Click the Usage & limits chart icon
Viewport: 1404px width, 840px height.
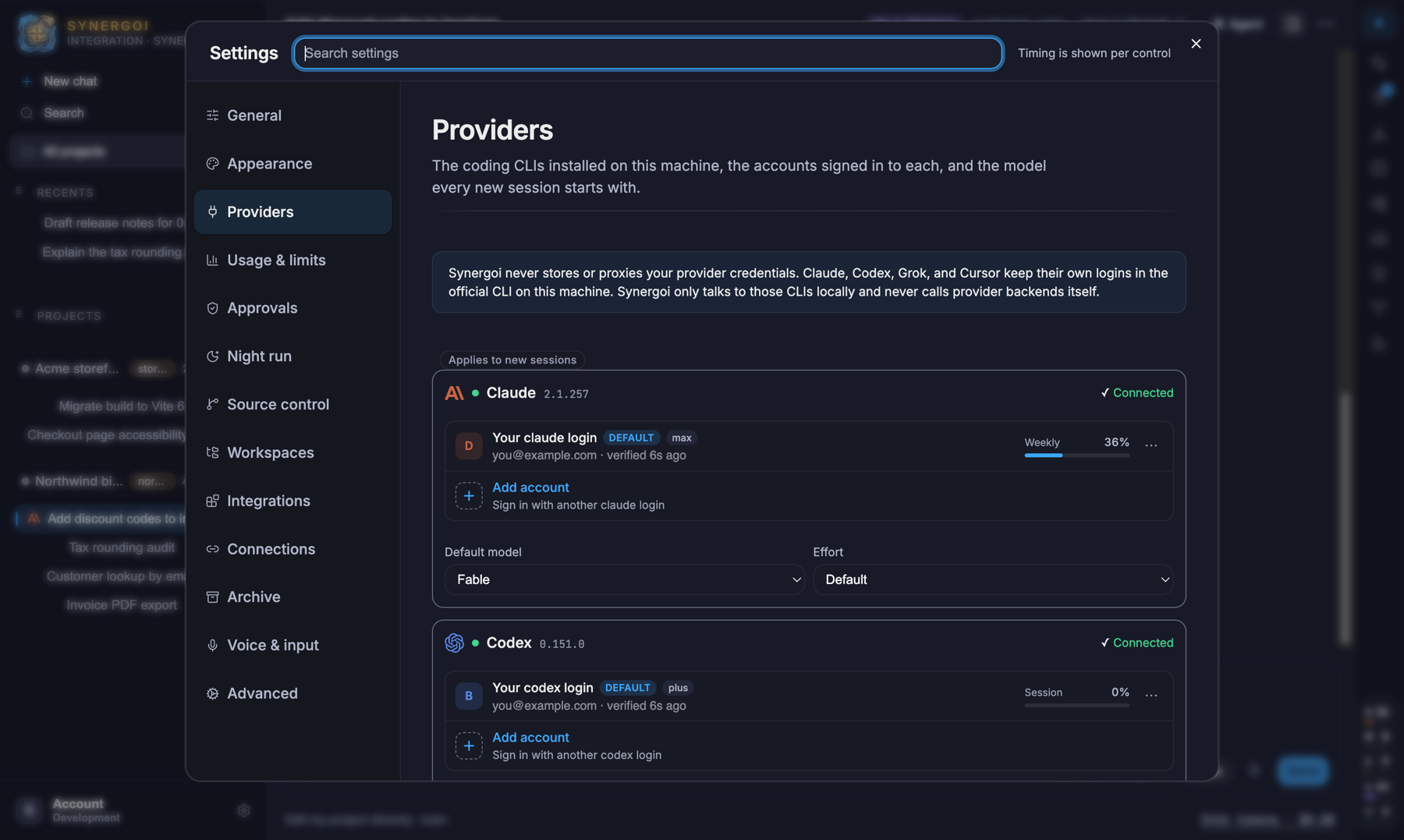(x=212, y=261)
